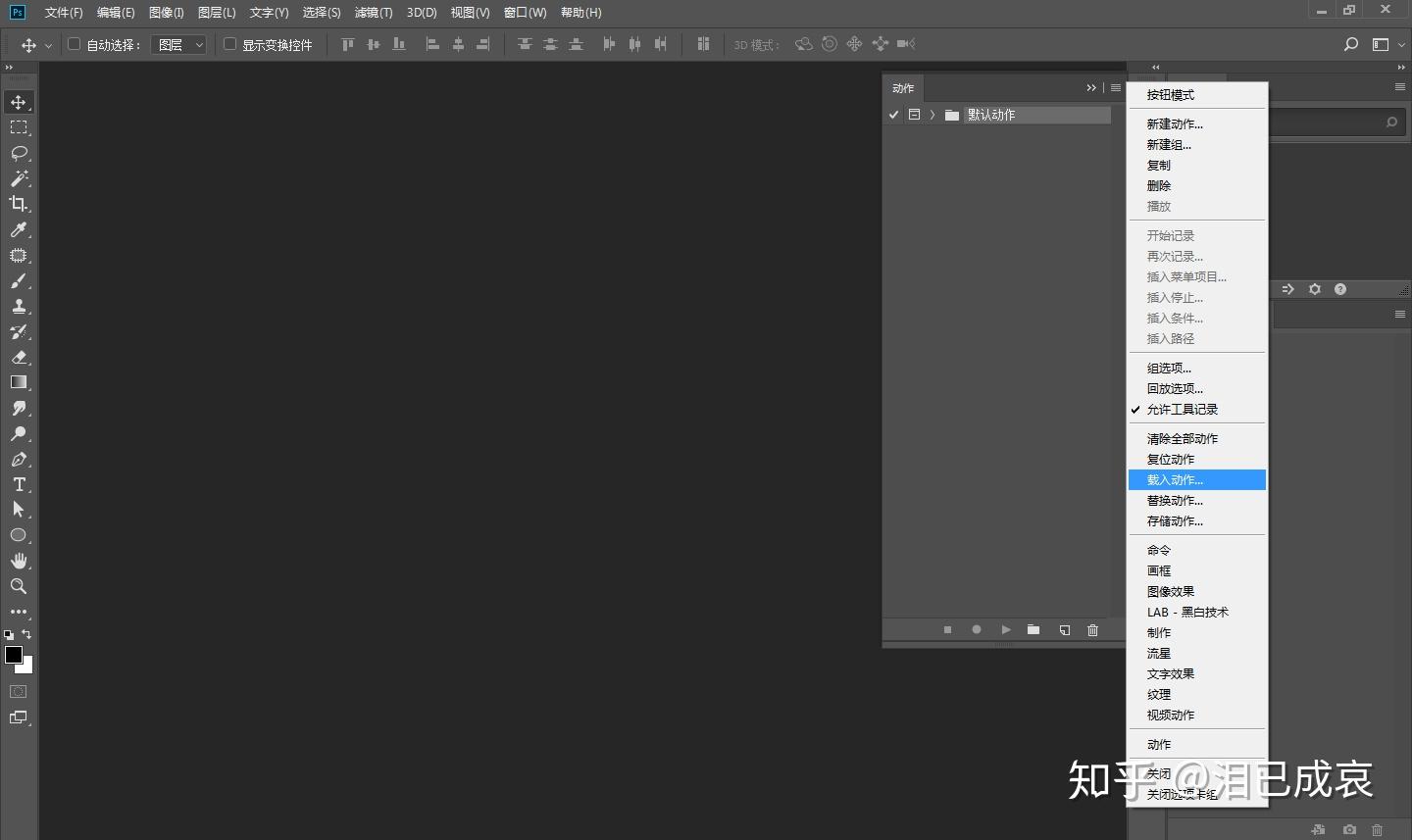The image size is (1412, 840).
Task: Select the Magic Wand tool
Action: (19, 178)
